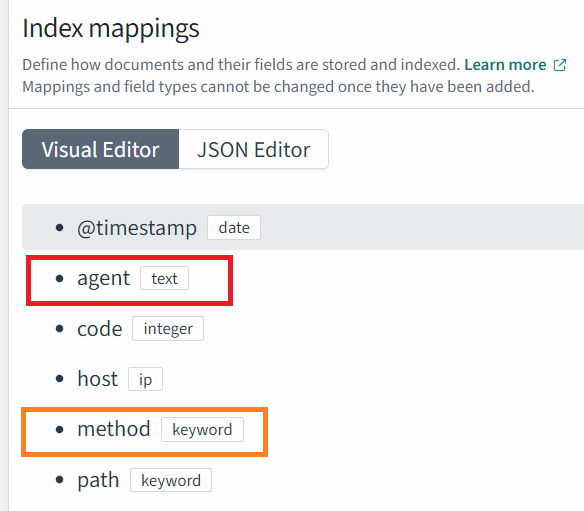Click the keyword badge next to method
Image resolution: width=584 pixels, height=511 pixels.
coord(202,429)
